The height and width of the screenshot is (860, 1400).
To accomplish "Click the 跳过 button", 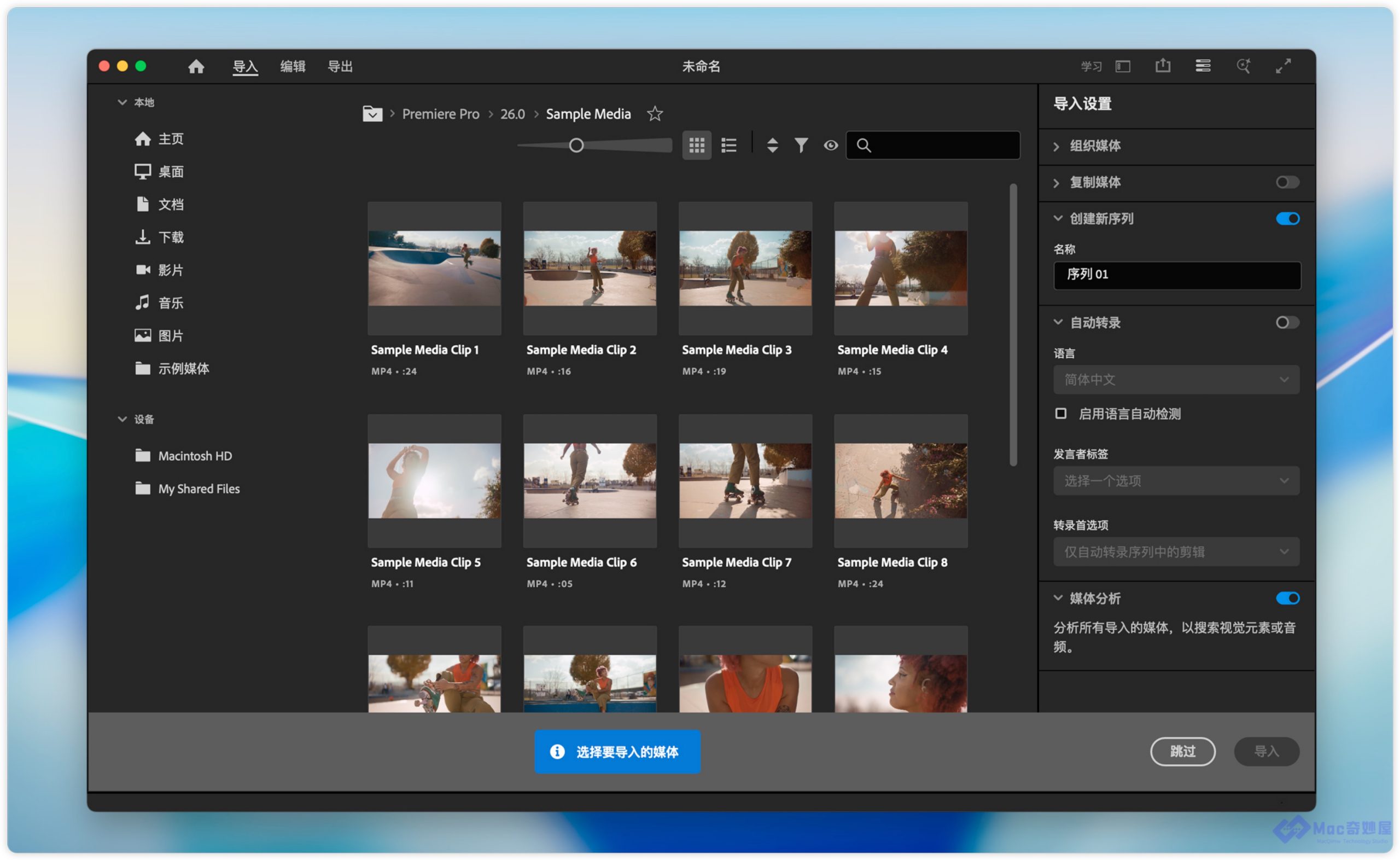I will 1182,752.
